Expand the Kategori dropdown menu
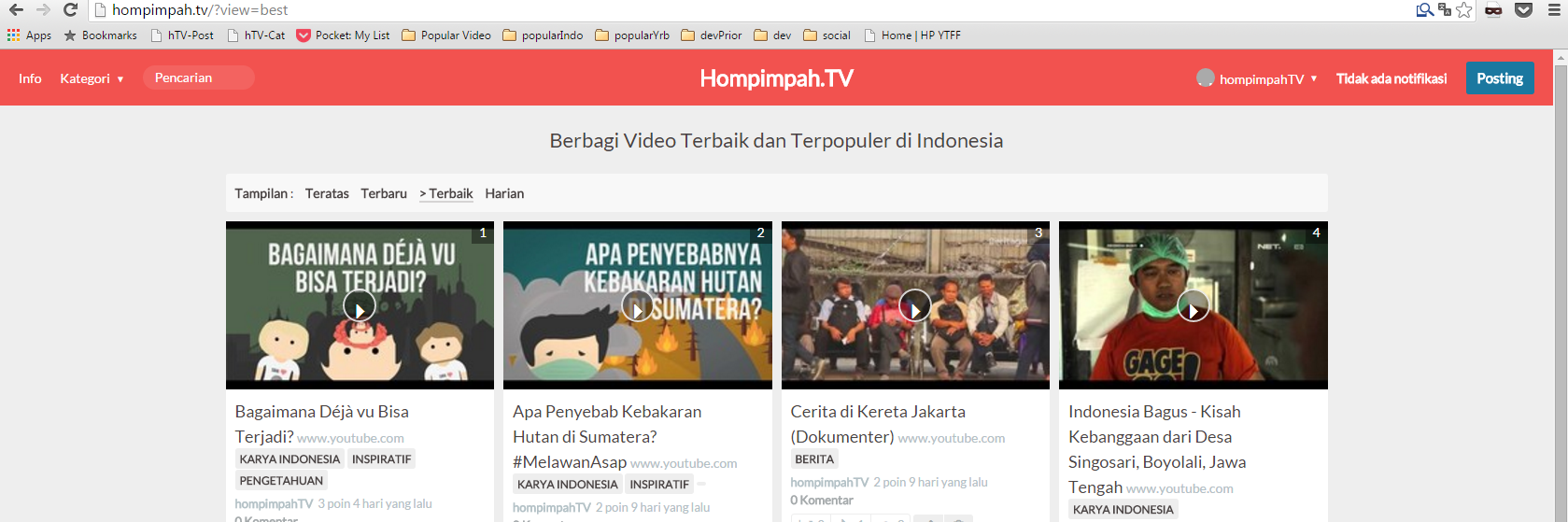The image size is (1568, 522). coord(92,78)
